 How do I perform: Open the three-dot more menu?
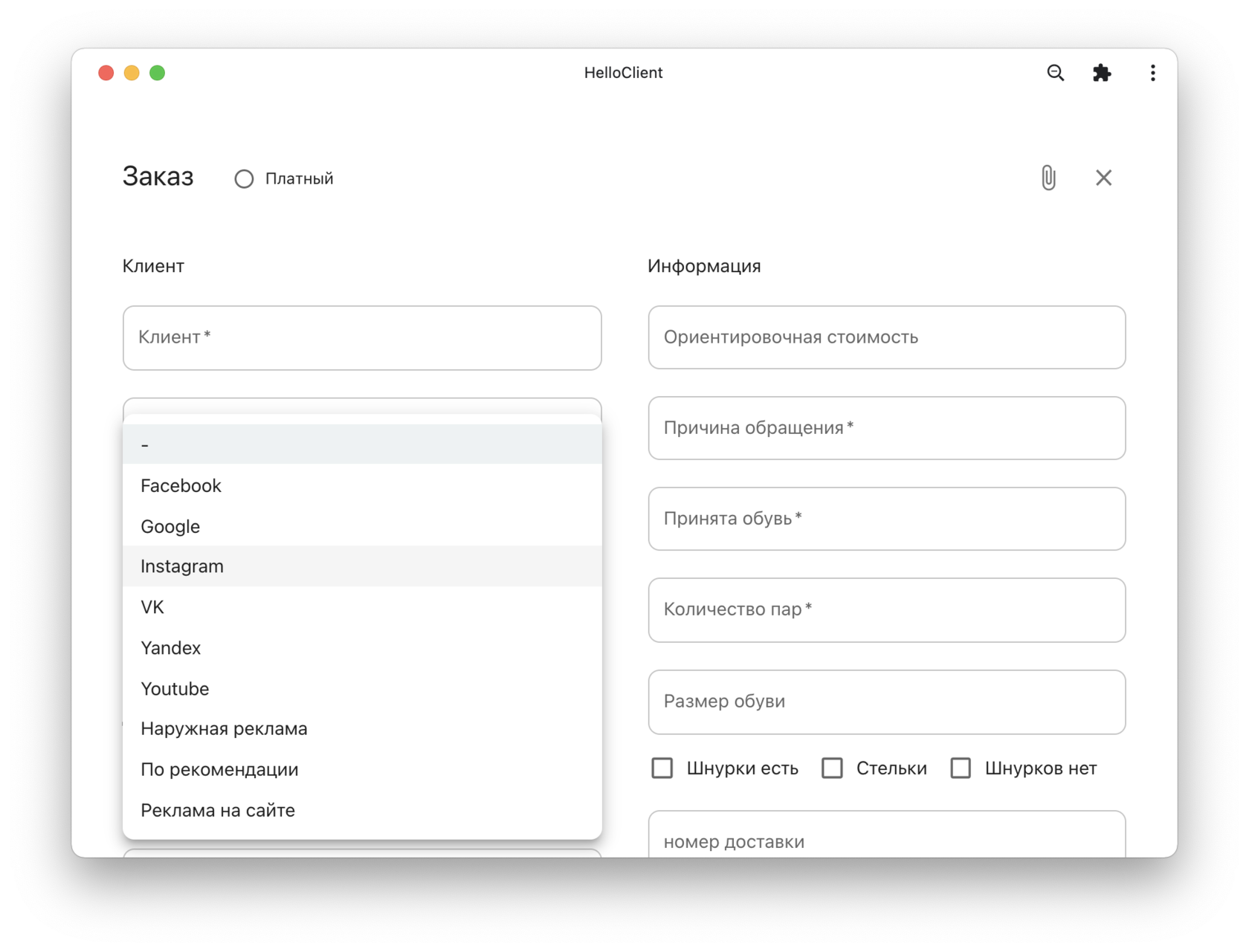[1152, 73]
